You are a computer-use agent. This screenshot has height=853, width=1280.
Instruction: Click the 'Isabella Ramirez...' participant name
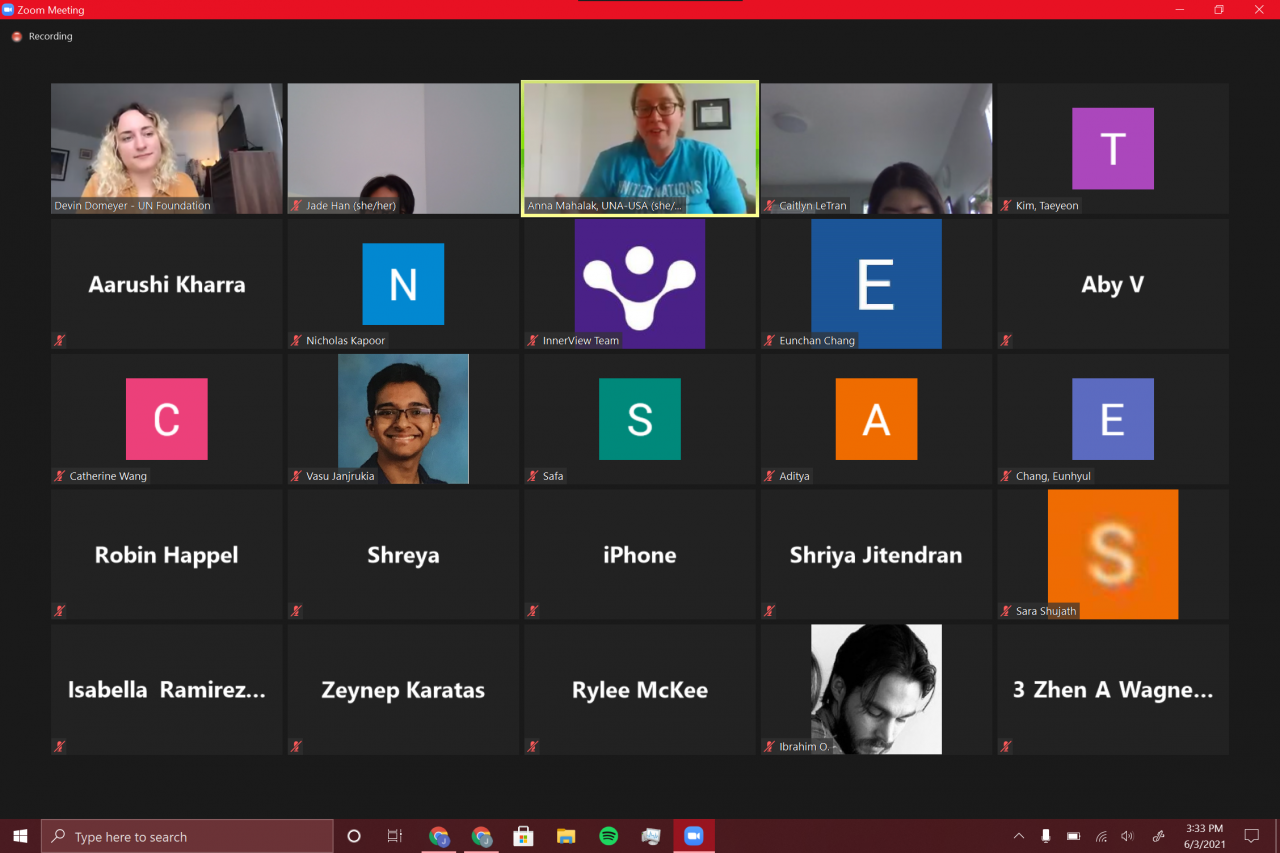point(167,690)
